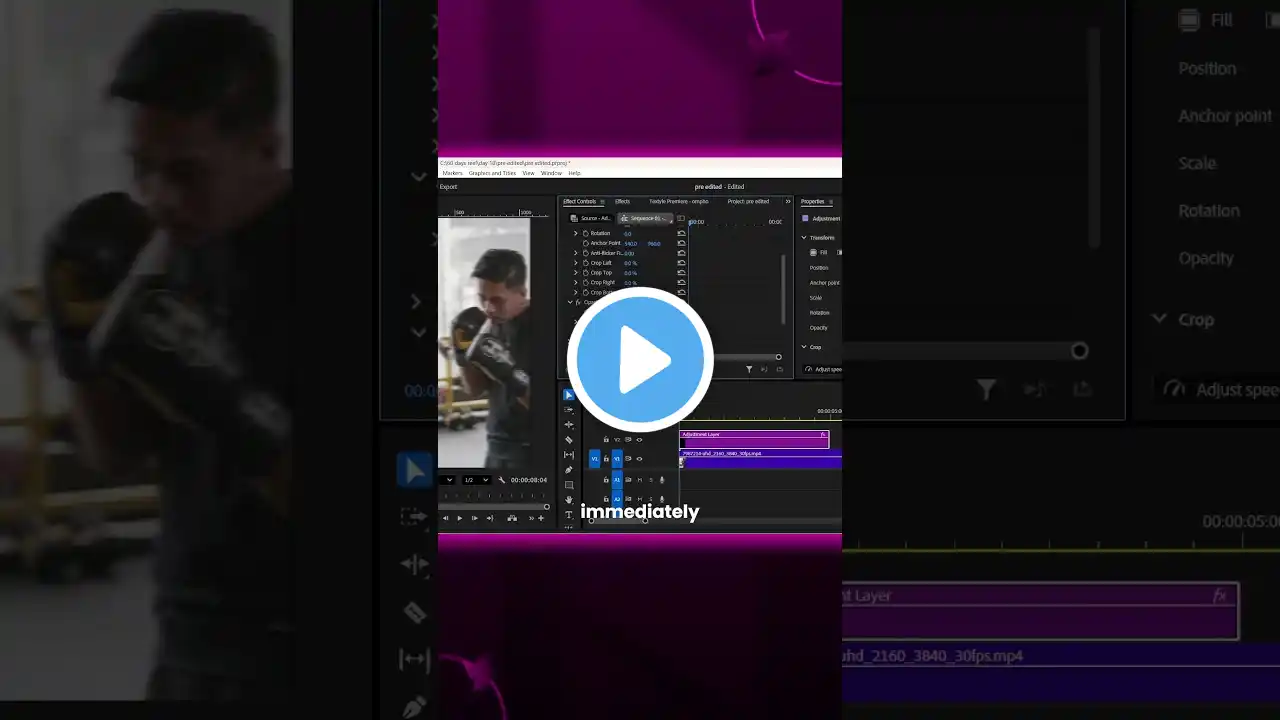
Task: Open the Effect Controls panel menu icon
Action: coord(602,202)
